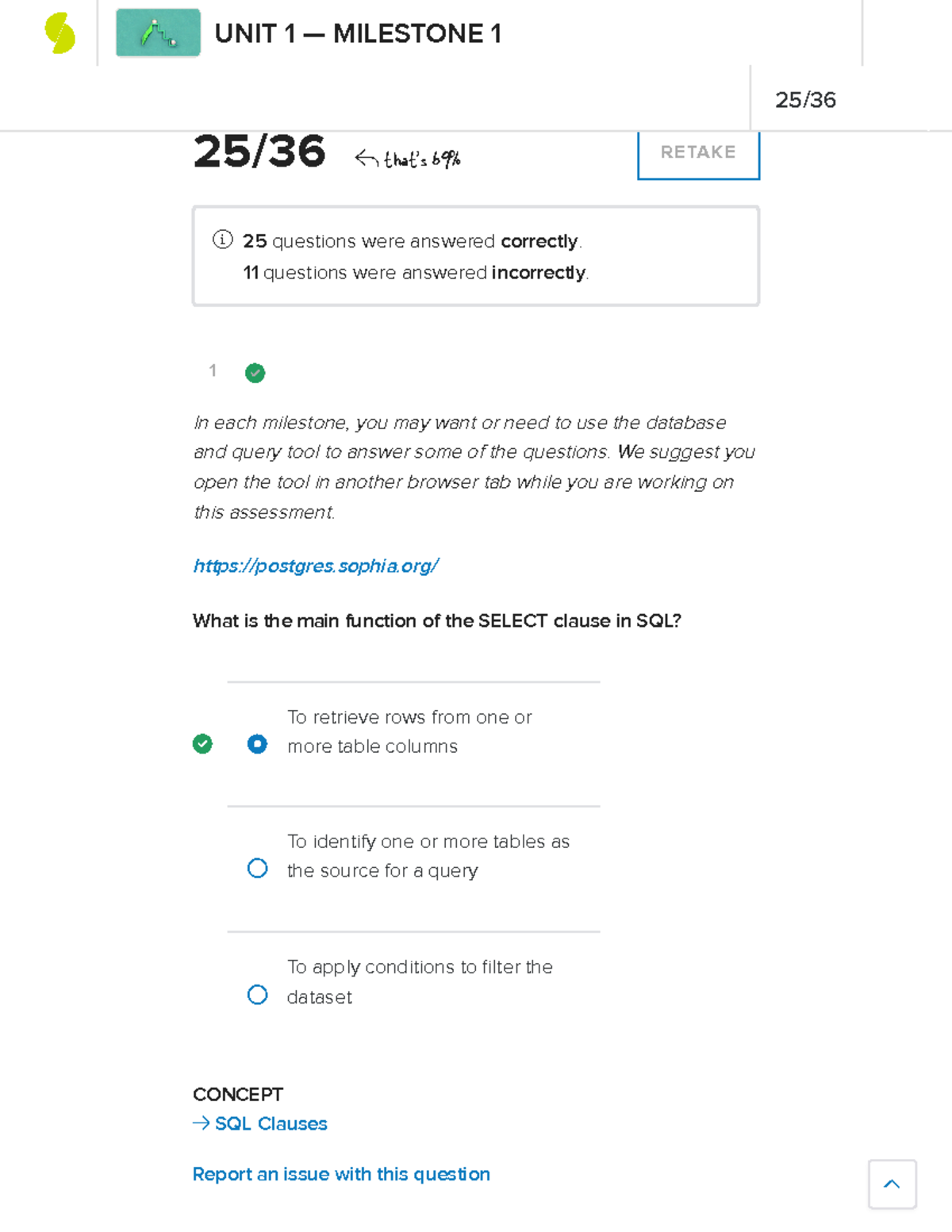Select the 'To identify one or more tables' option
Image resolution: width=952 pixels, height=1232 pixels.
pyautogui.click(x=257, y=869)
